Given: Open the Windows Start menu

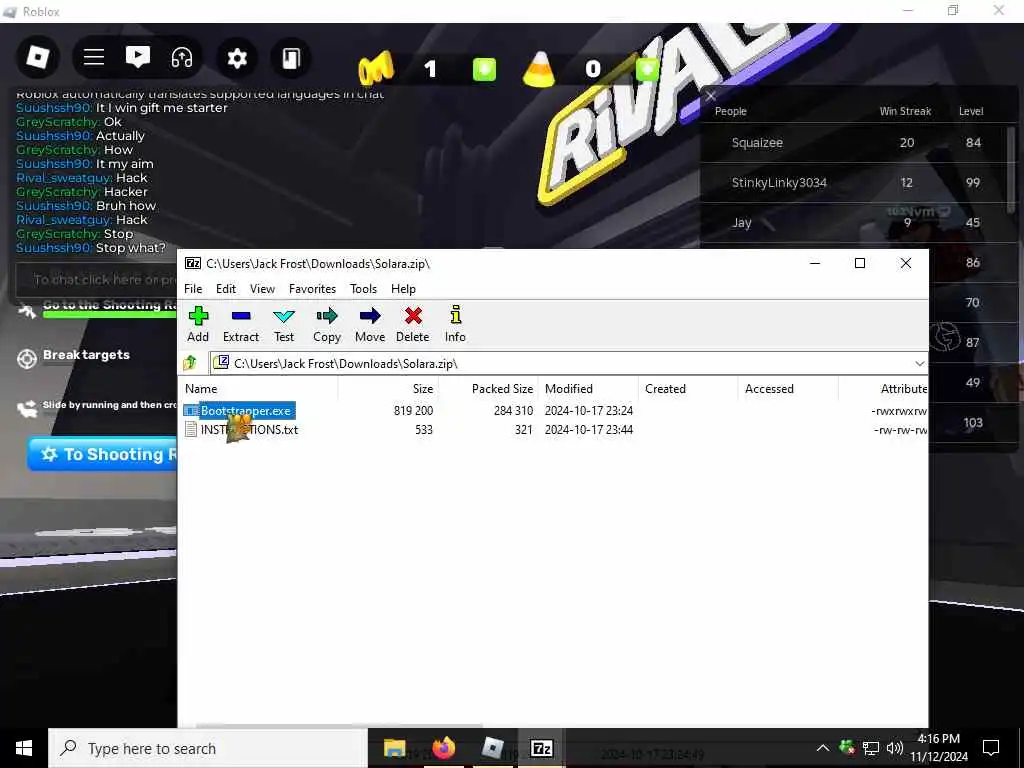Looking at the screenshot, I should tap(24, 748).
